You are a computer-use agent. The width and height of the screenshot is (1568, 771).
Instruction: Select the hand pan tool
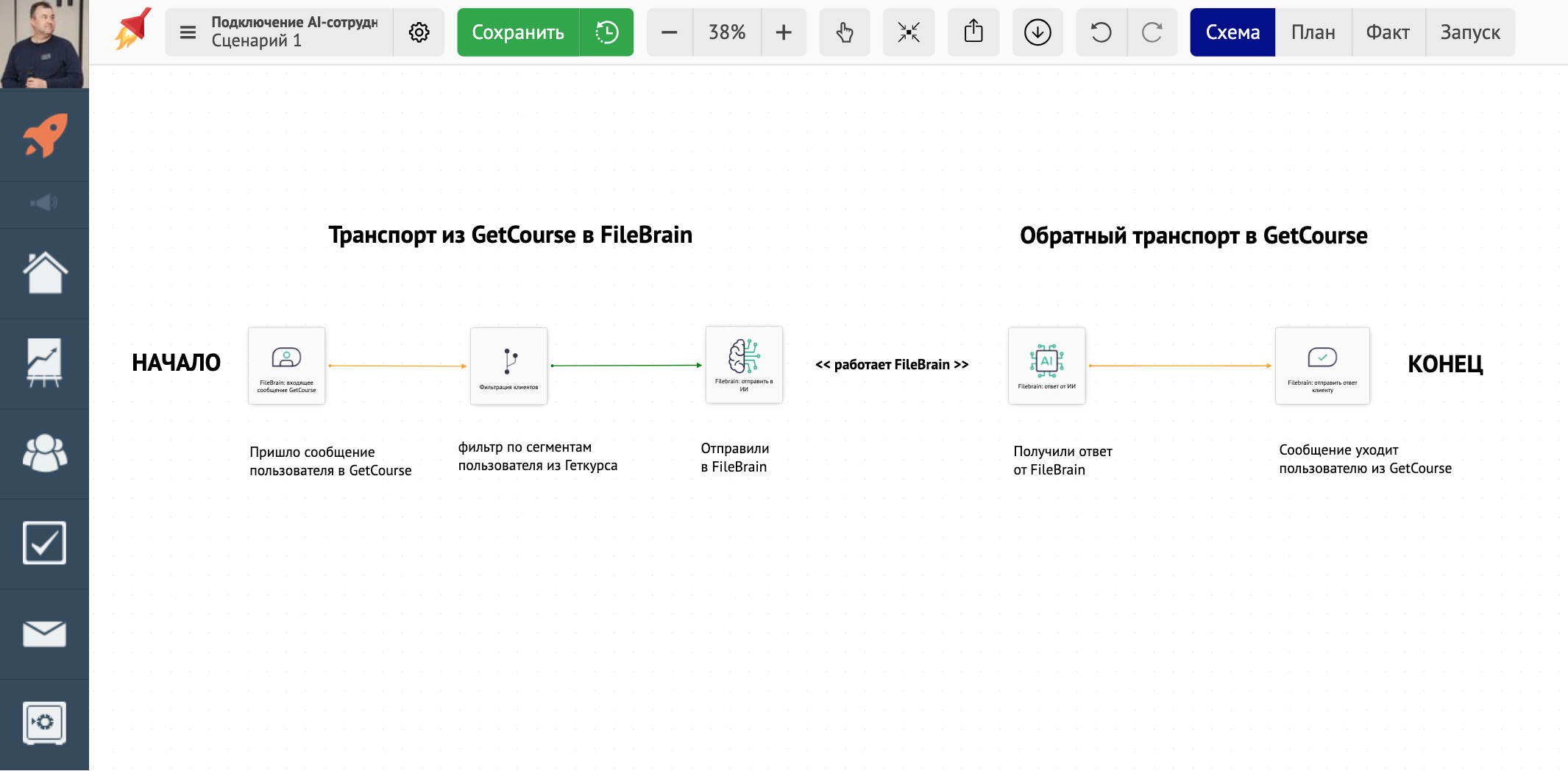(845, 32)
